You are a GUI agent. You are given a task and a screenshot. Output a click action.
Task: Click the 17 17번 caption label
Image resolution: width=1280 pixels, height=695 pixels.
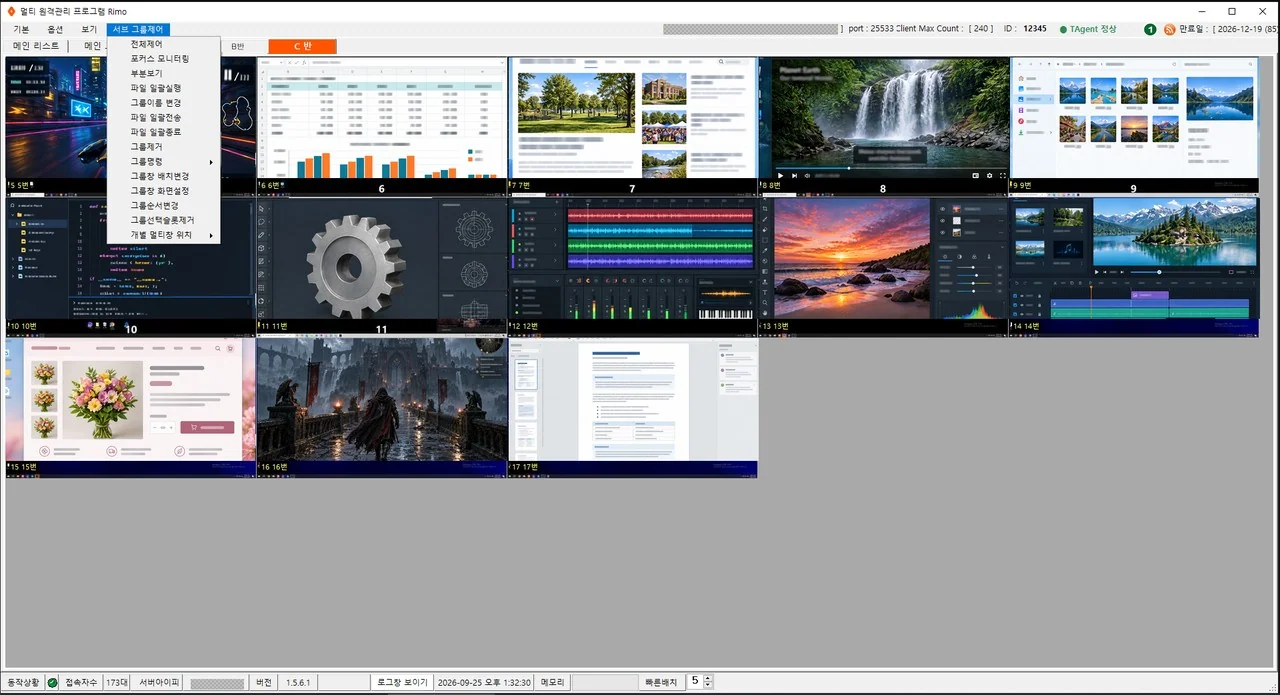[x=525, y=467]
